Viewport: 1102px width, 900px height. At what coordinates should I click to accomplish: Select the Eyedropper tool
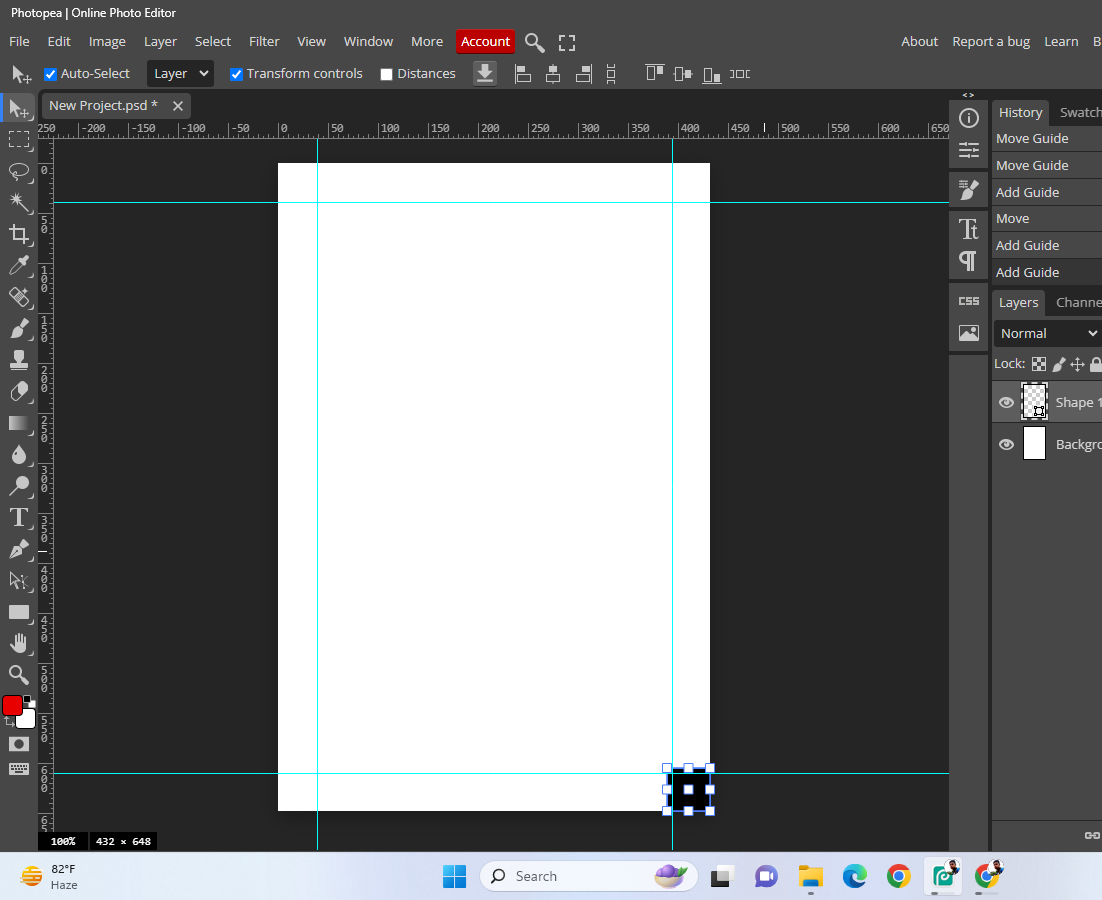(18, 265)
